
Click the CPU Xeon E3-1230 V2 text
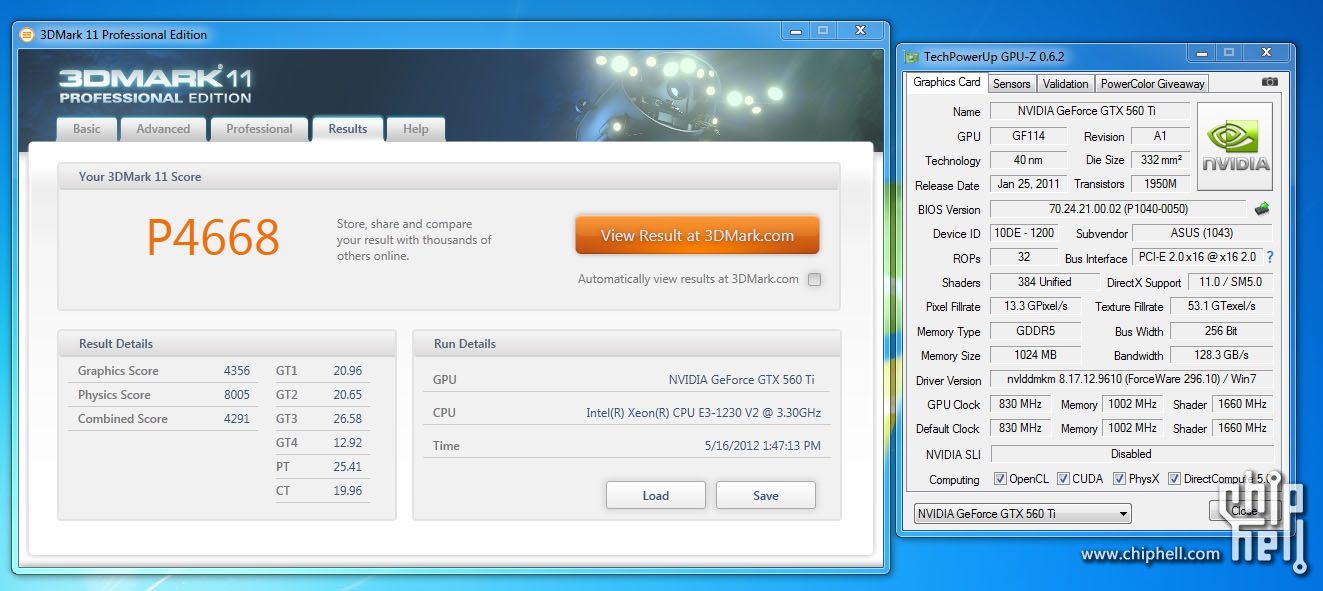pyautogui.click(x=704, y=413)
